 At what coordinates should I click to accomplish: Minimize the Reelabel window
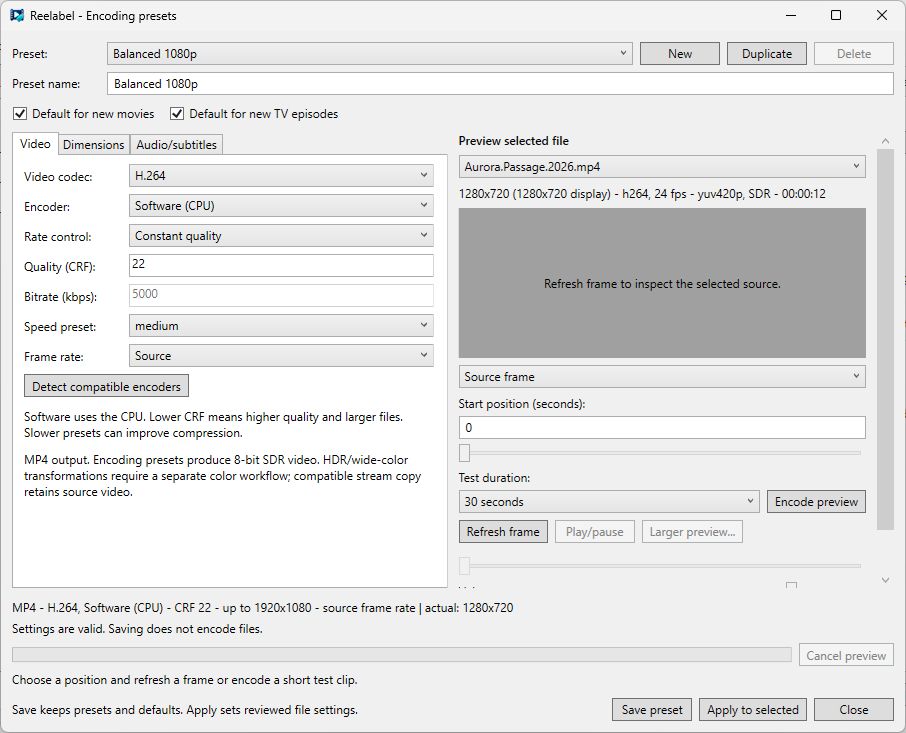click(x=791, y=16)
